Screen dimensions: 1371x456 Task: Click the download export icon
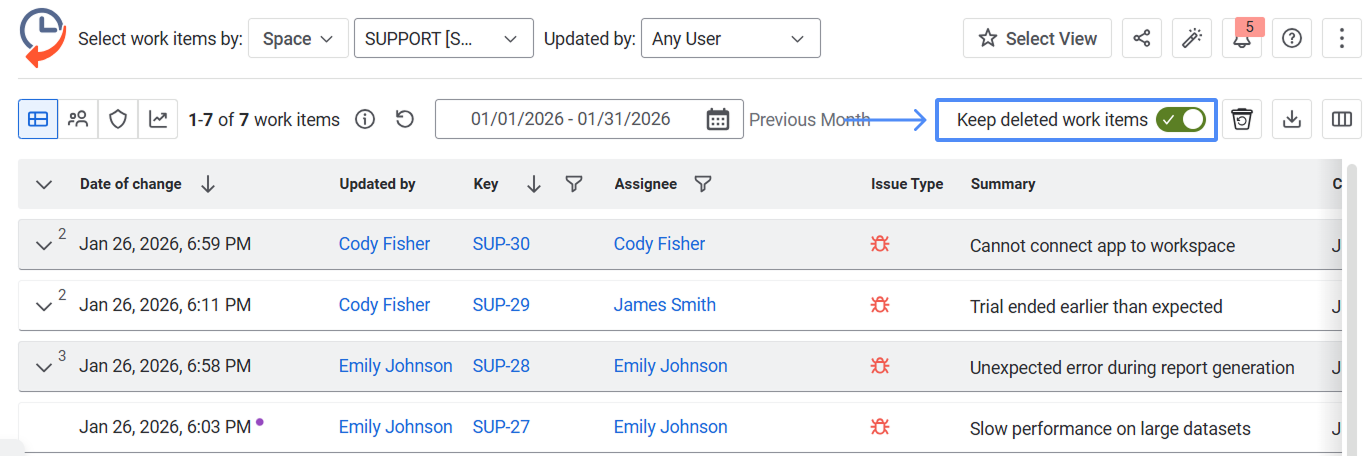point(1291,120)
